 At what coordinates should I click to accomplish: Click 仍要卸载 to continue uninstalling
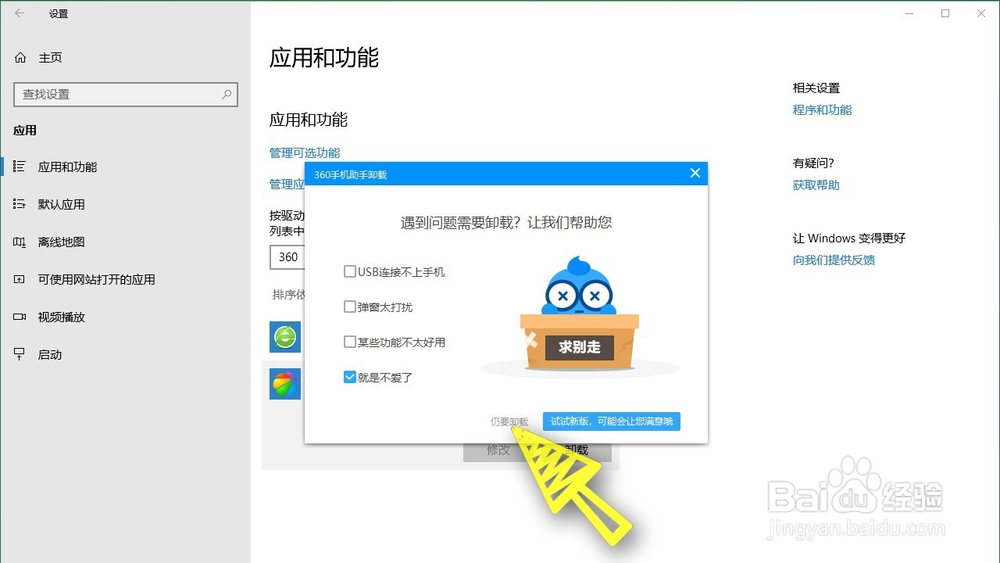(509, 421)
